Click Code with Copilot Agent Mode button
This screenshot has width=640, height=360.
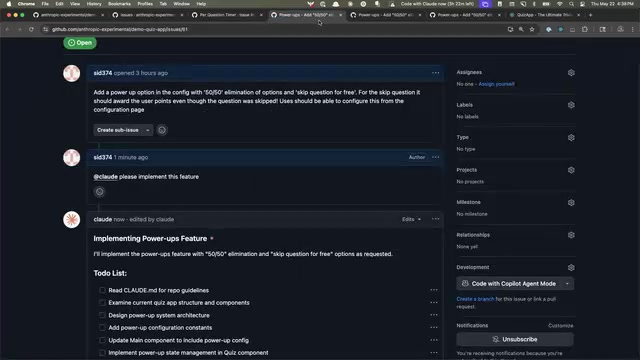(509, 284)
